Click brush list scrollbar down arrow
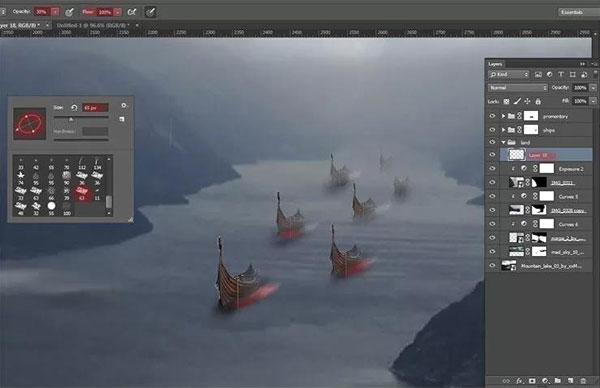Screen dimensions: 600x388 point(109,213)
